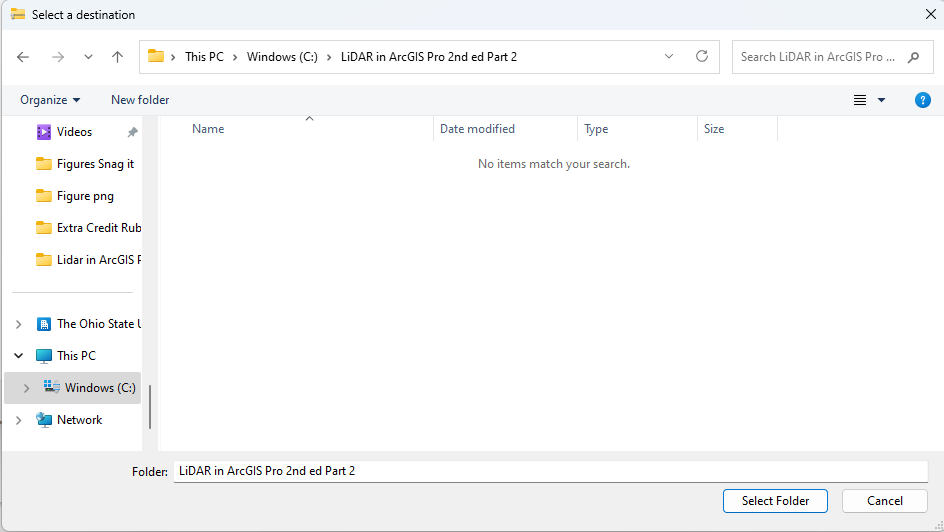
Task: Go back using the back arrow
Action: 23,57
